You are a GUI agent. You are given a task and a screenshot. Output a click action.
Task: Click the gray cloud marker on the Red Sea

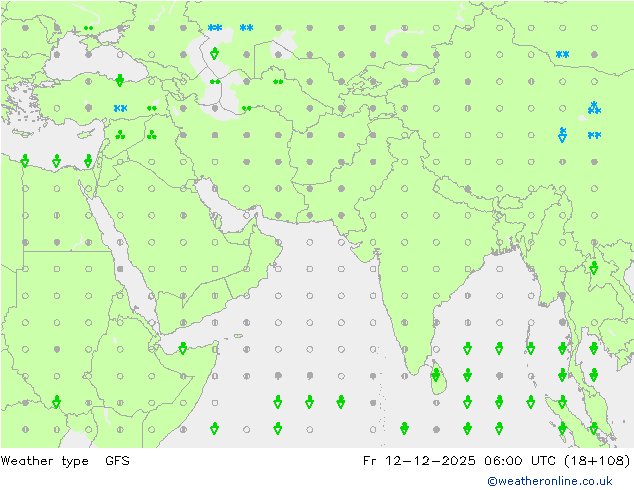pos(120,269)
